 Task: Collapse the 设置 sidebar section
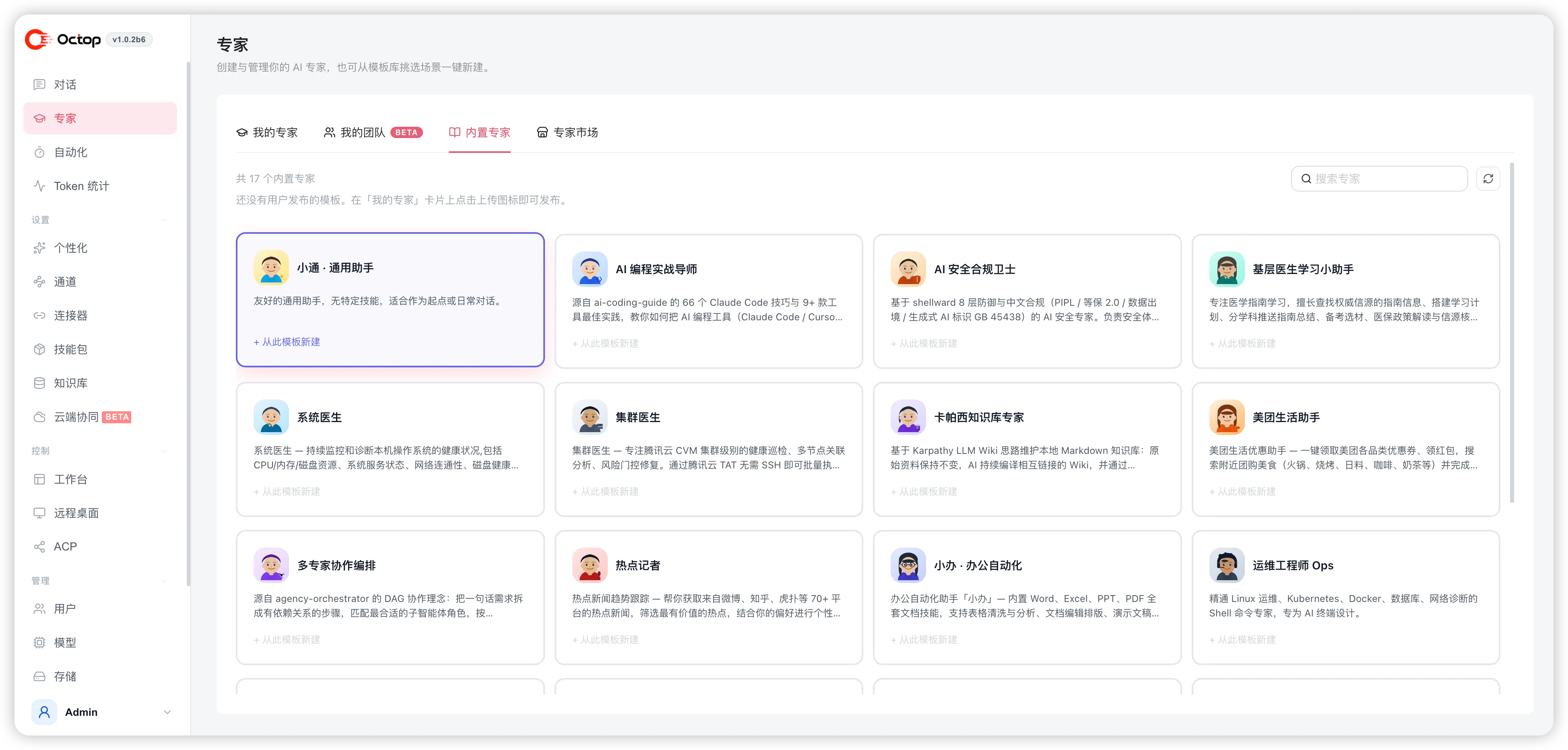pyautogui.click(x=164, y=220)
